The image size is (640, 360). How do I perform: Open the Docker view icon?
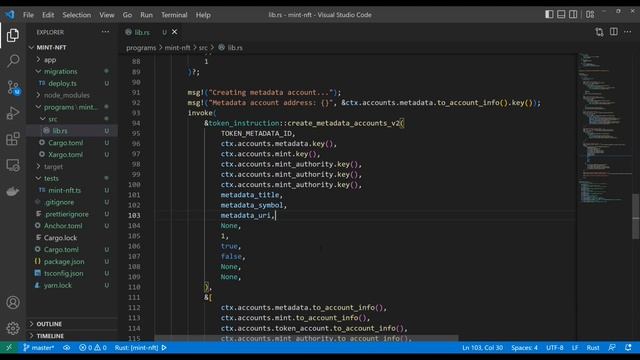[13, 191]
